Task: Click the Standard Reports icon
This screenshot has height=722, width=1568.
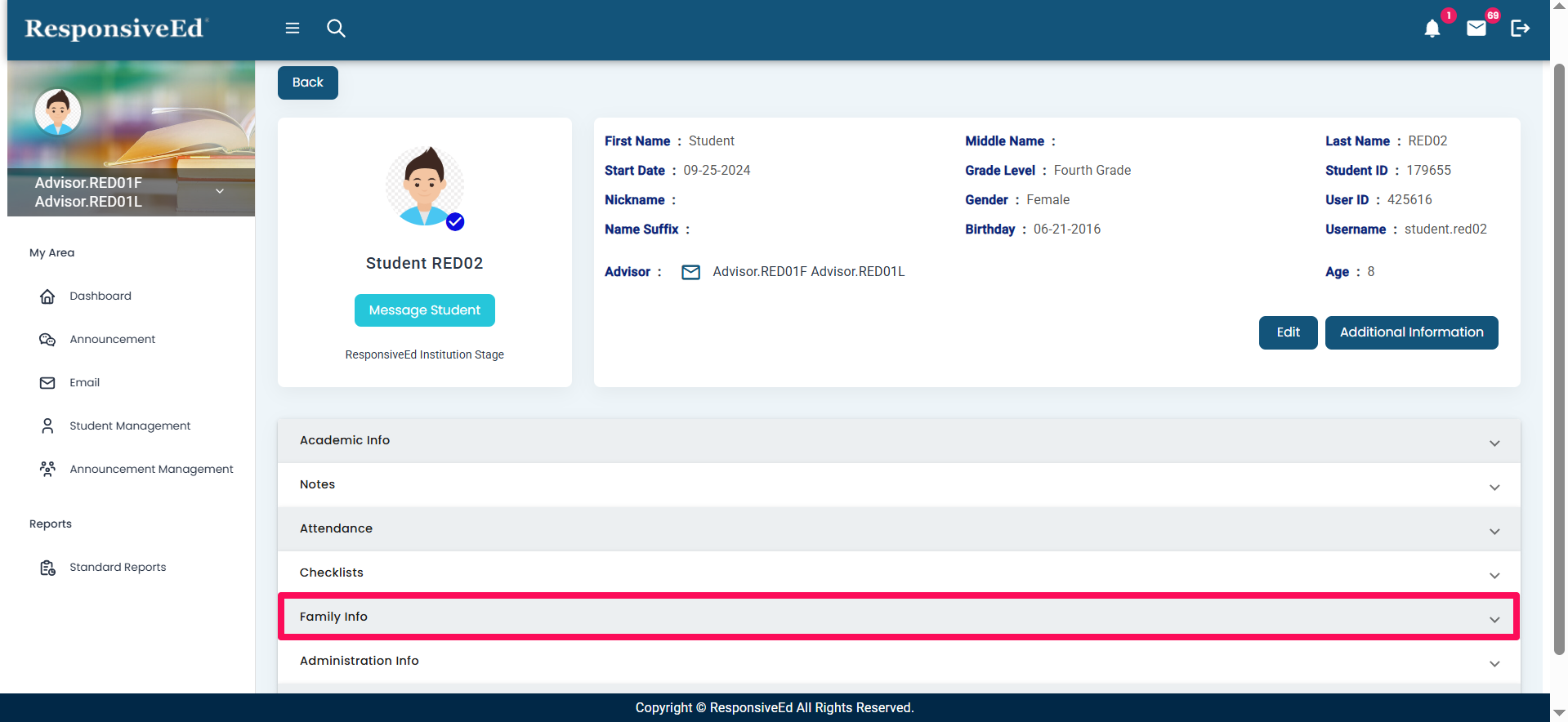Action: click(47, 568)
